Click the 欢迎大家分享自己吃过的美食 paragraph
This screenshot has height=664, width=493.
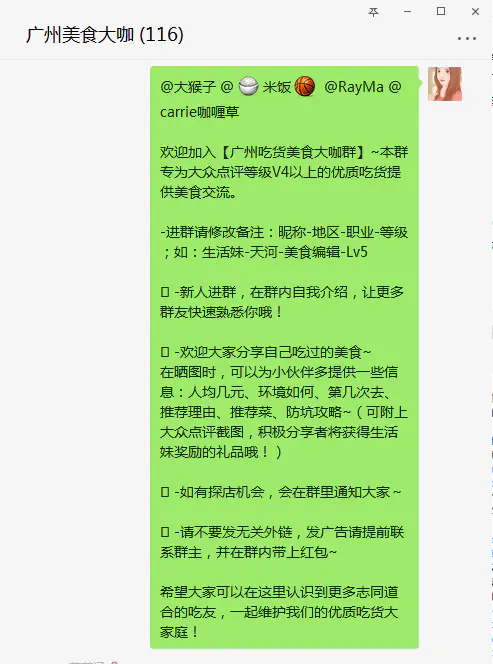click(283, 402)
